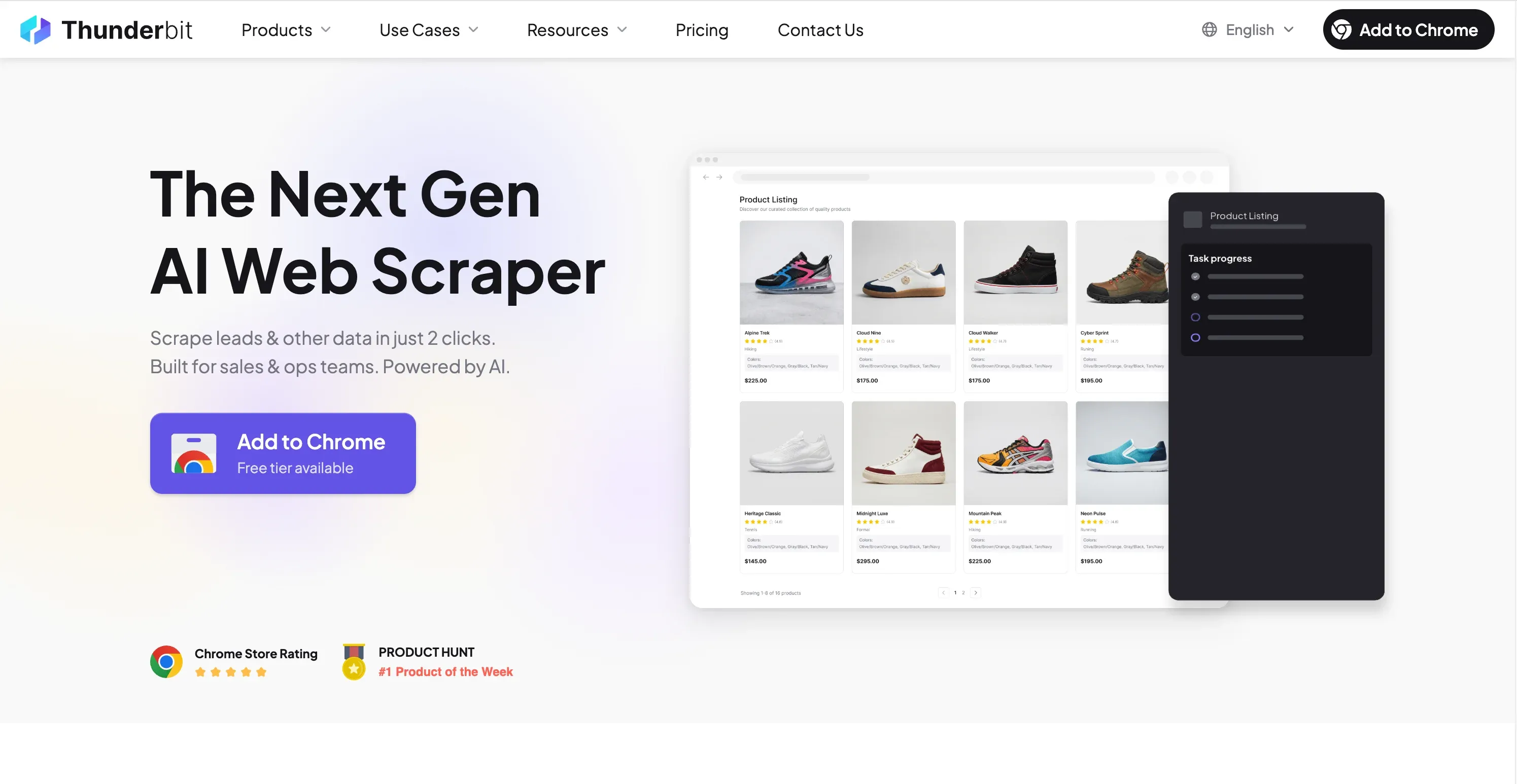The width and height of the screenshot is (1517, 784).
Task: Click the Chrome Store Rating logo
Action: pyautogui.click(x=166, y=662)
